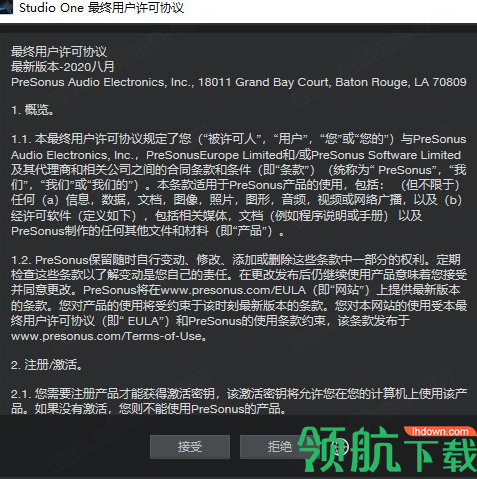Click the green 领航下载 watermark logo
The height and width of the screenshot is (479, 477).
[x=387, y=449]
